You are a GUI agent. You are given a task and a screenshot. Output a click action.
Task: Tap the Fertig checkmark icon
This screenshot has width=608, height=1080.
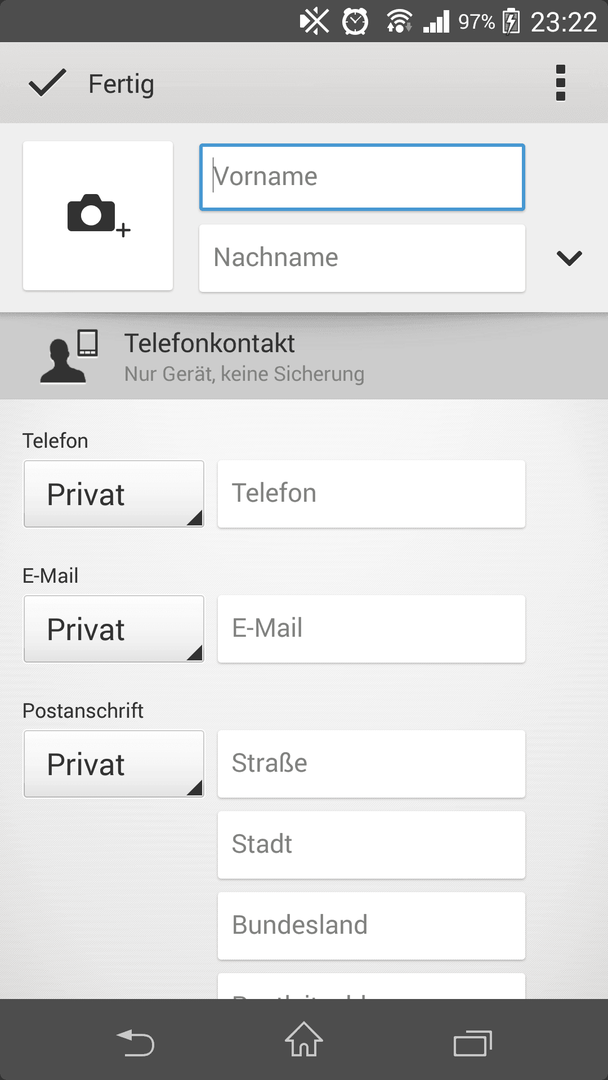pyautogui.click(x=47, y=83)
